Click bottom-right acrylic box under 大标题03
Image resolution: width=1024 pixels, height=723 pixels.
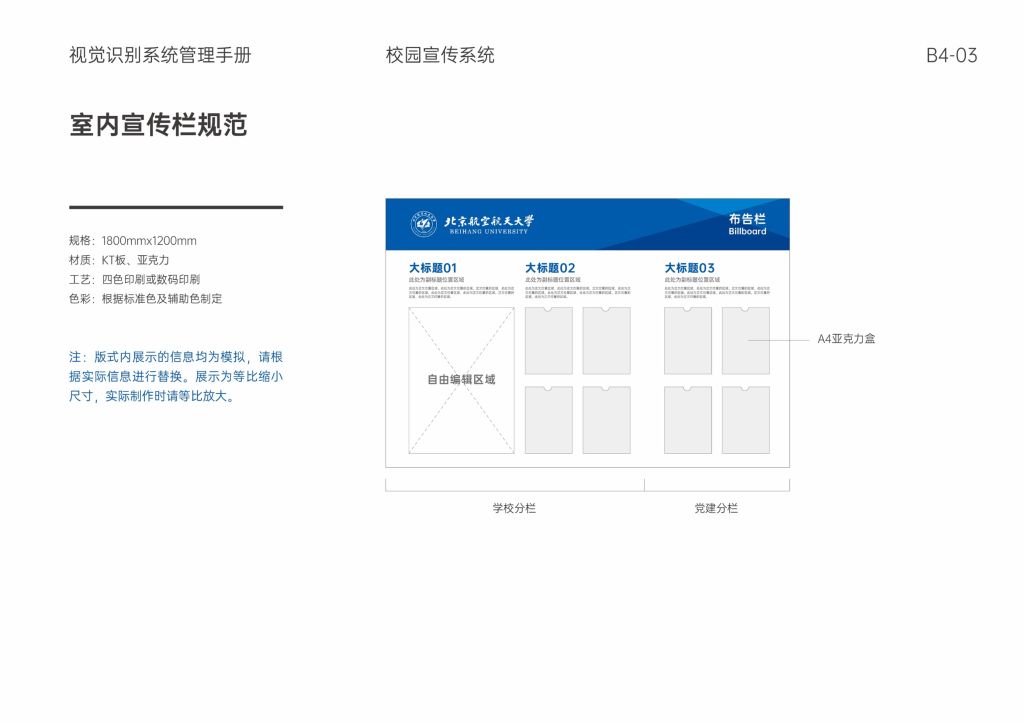coord(746,420)
